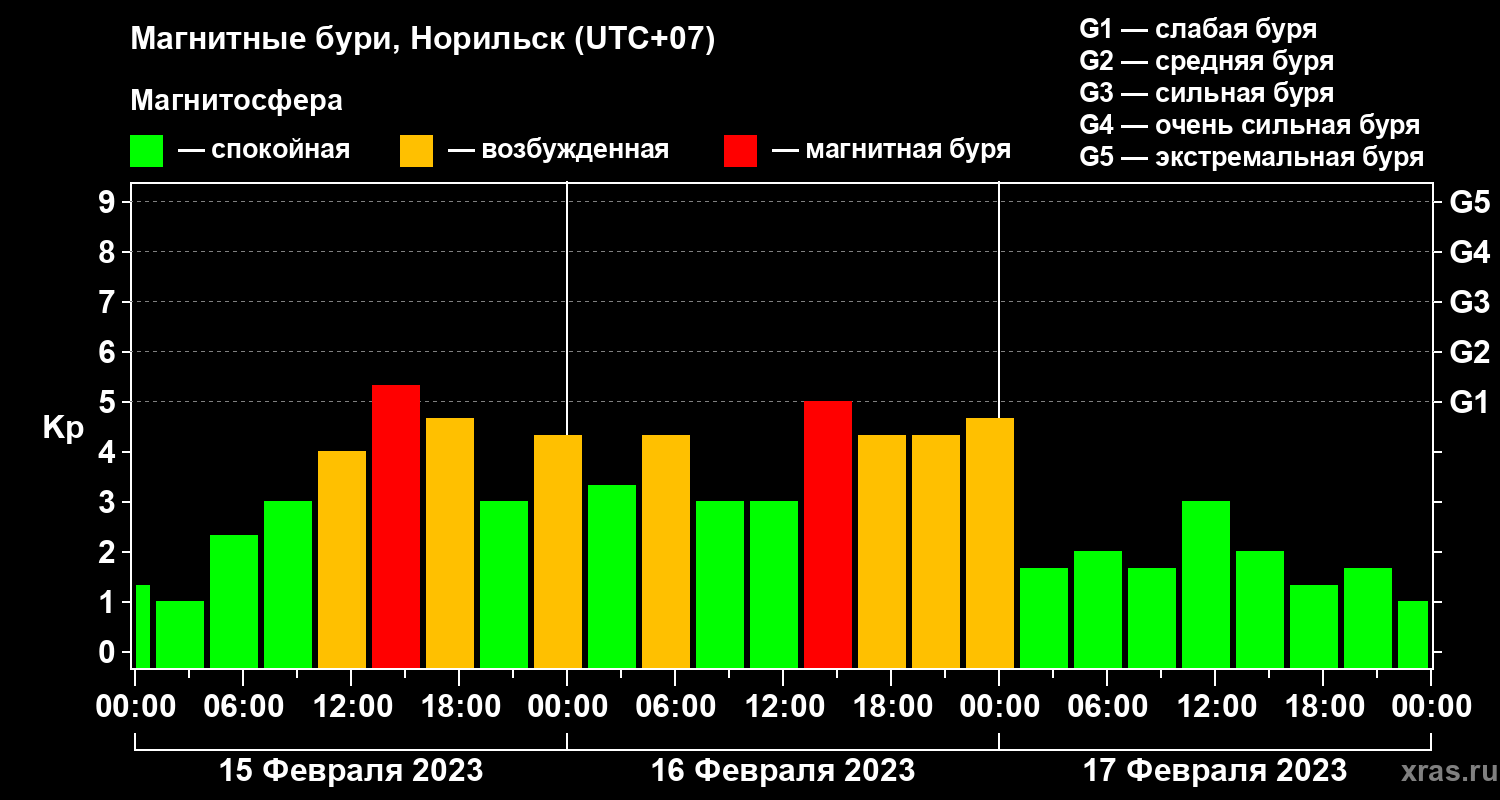Click the '16 Февраля 2023' date label
This screenshot has height=800, width=1500.
coord(783,771)
